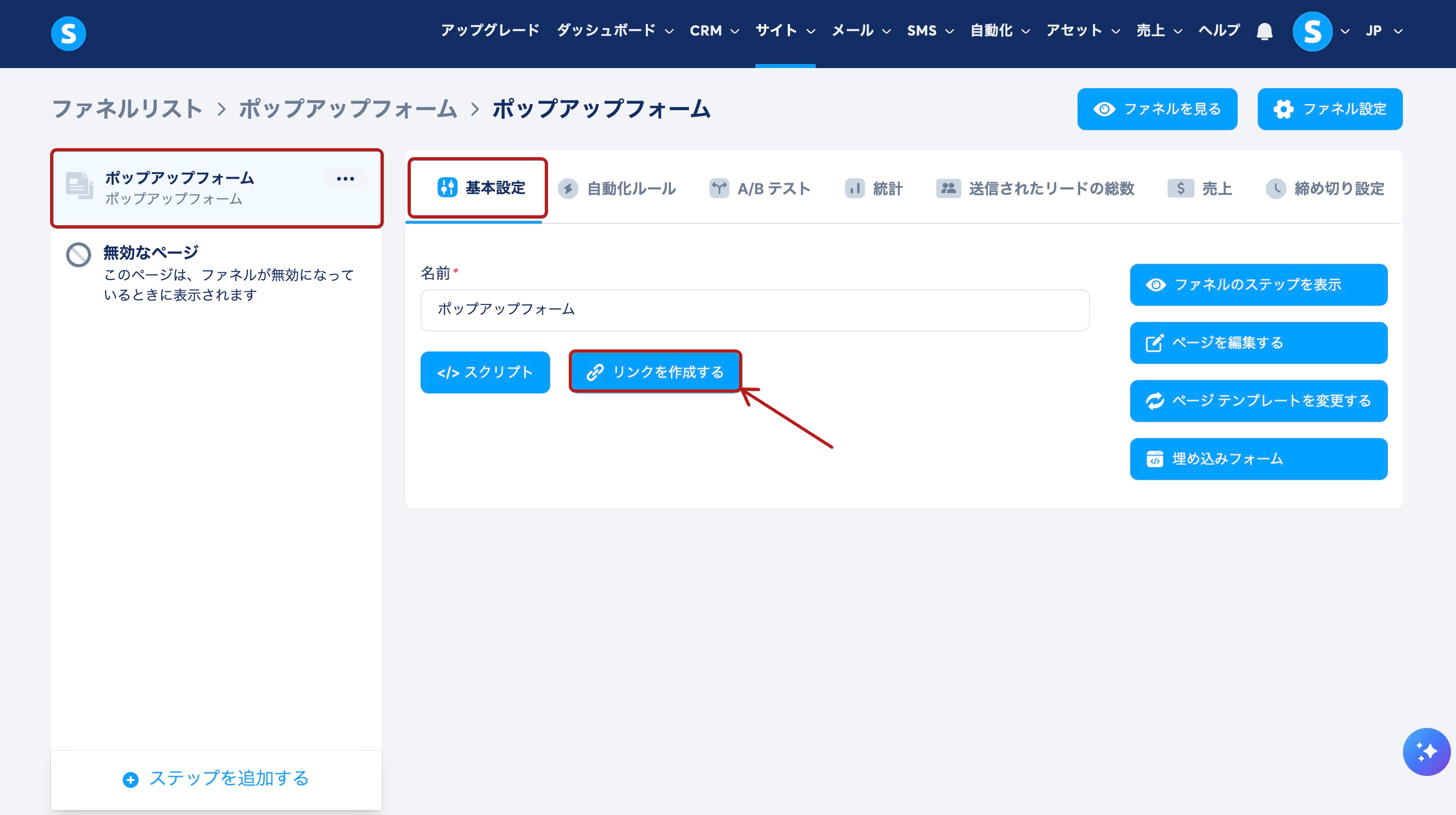Click ファネルリスト breadcrumb link

click(127, 109)
